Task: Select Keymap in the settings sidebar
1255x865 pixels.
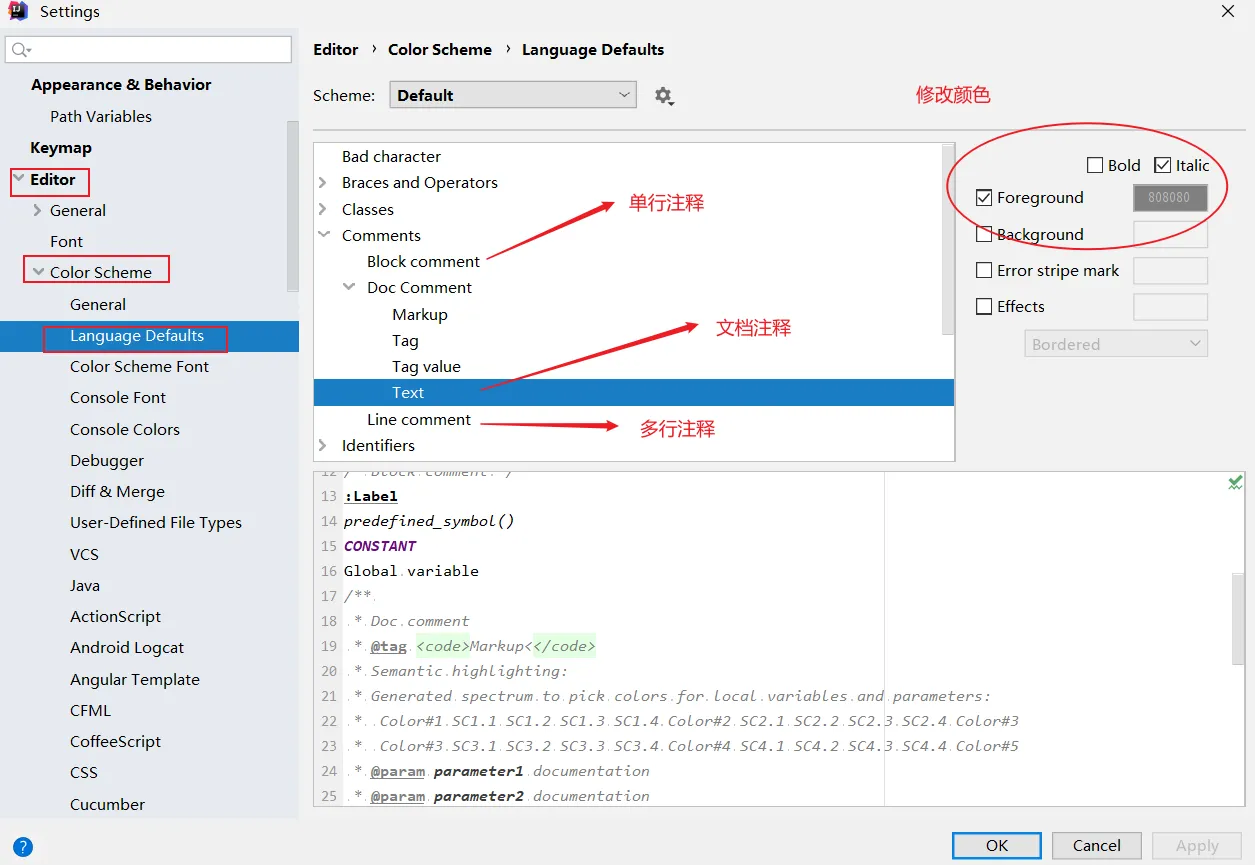Action: [61, 148]
